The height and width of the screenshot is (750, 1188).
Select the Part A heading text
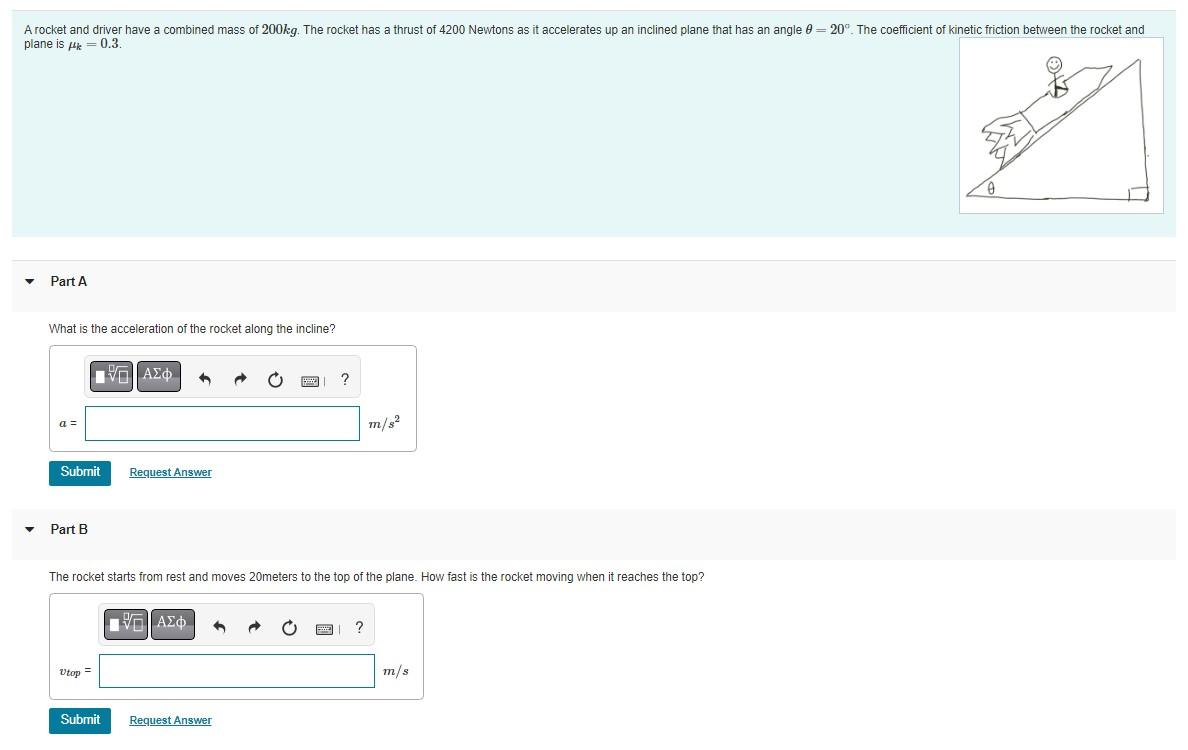tap(69, 281)
